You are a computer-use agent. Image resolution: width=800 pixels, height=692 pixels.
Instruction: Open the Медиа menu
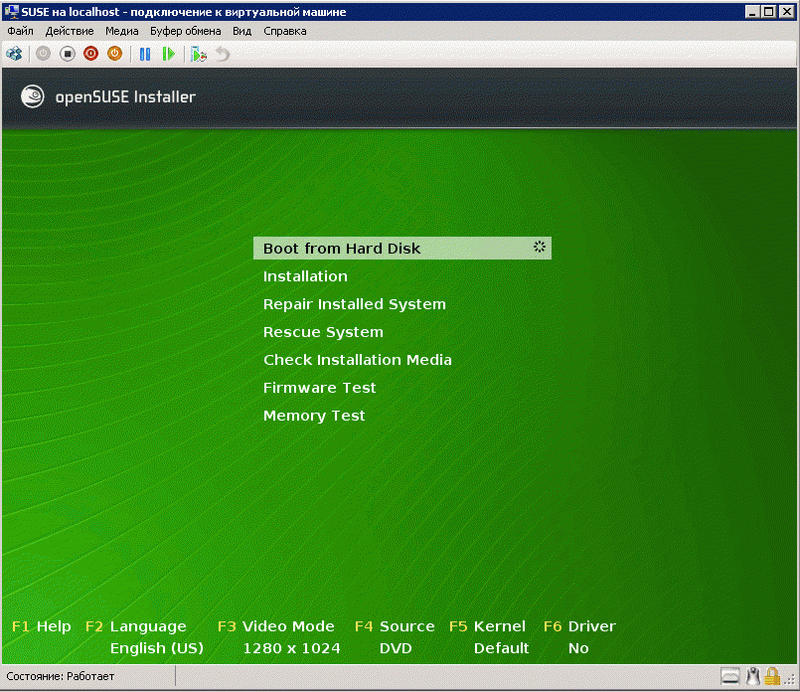121,31
